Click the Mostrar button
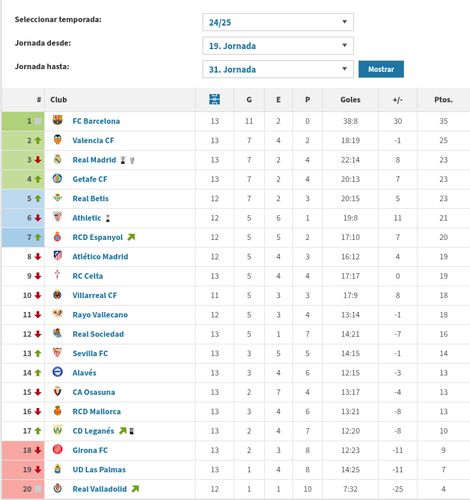The image size is (470, 500). (x=381, y=69)
